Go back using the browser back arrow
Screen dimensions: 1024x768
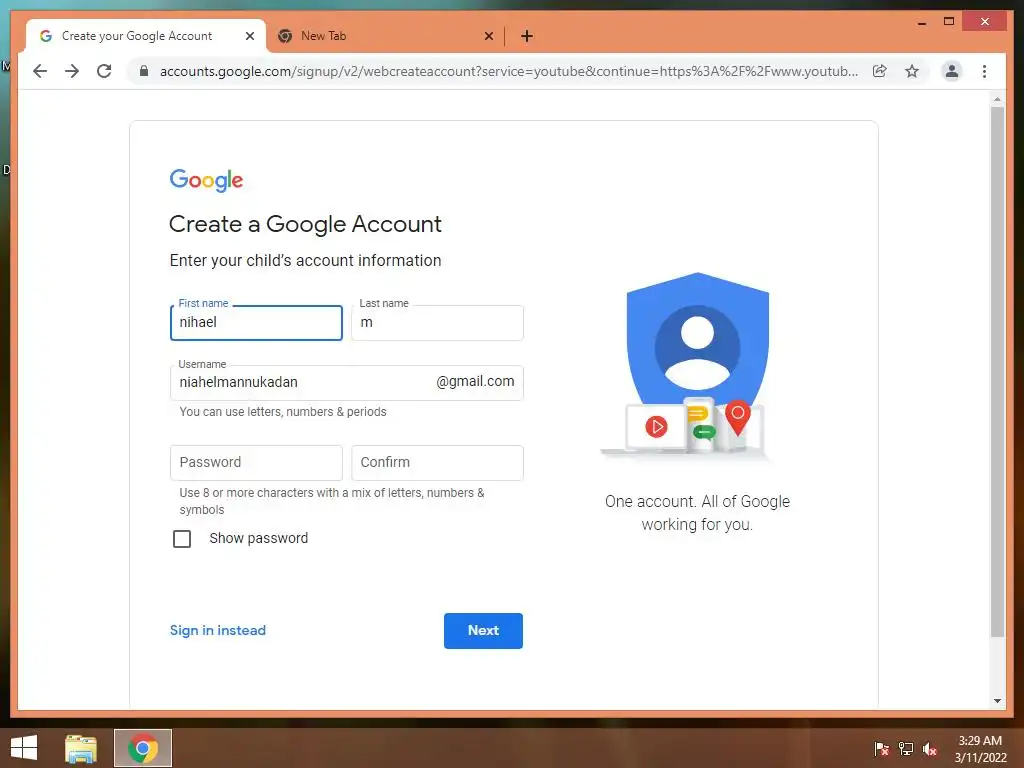pos(40,71)
